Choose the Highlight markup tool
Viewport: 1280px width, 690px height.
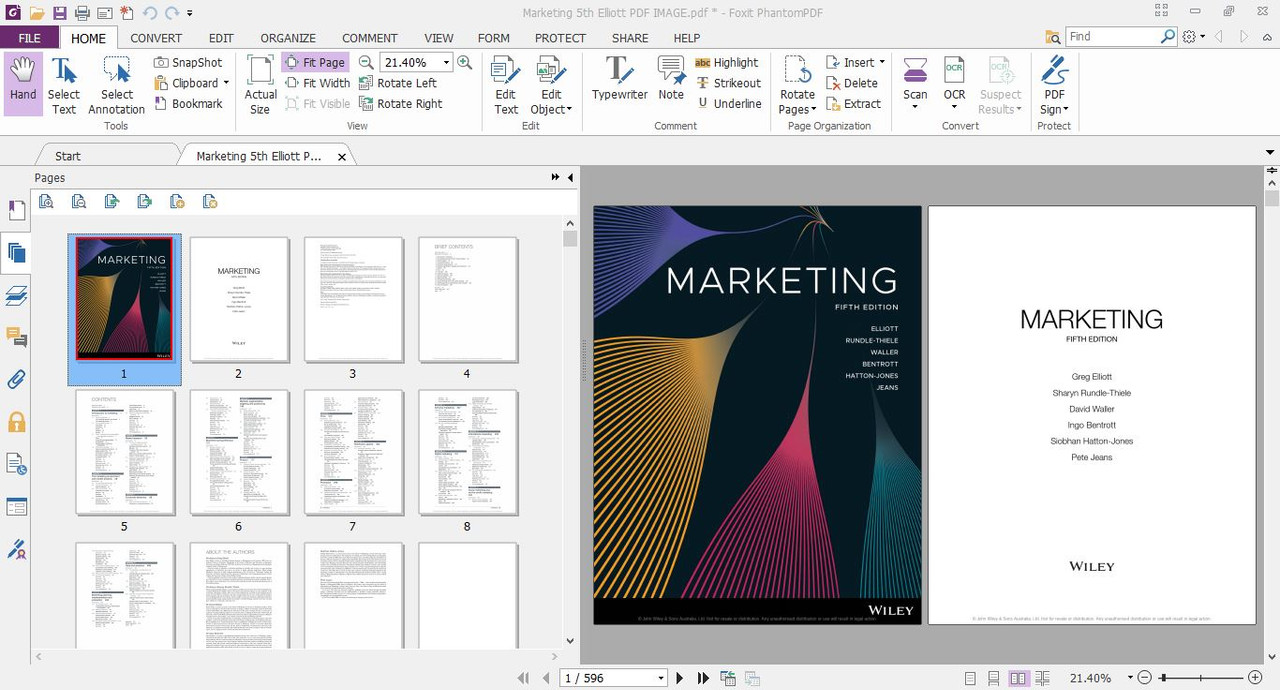coord(726,62)
